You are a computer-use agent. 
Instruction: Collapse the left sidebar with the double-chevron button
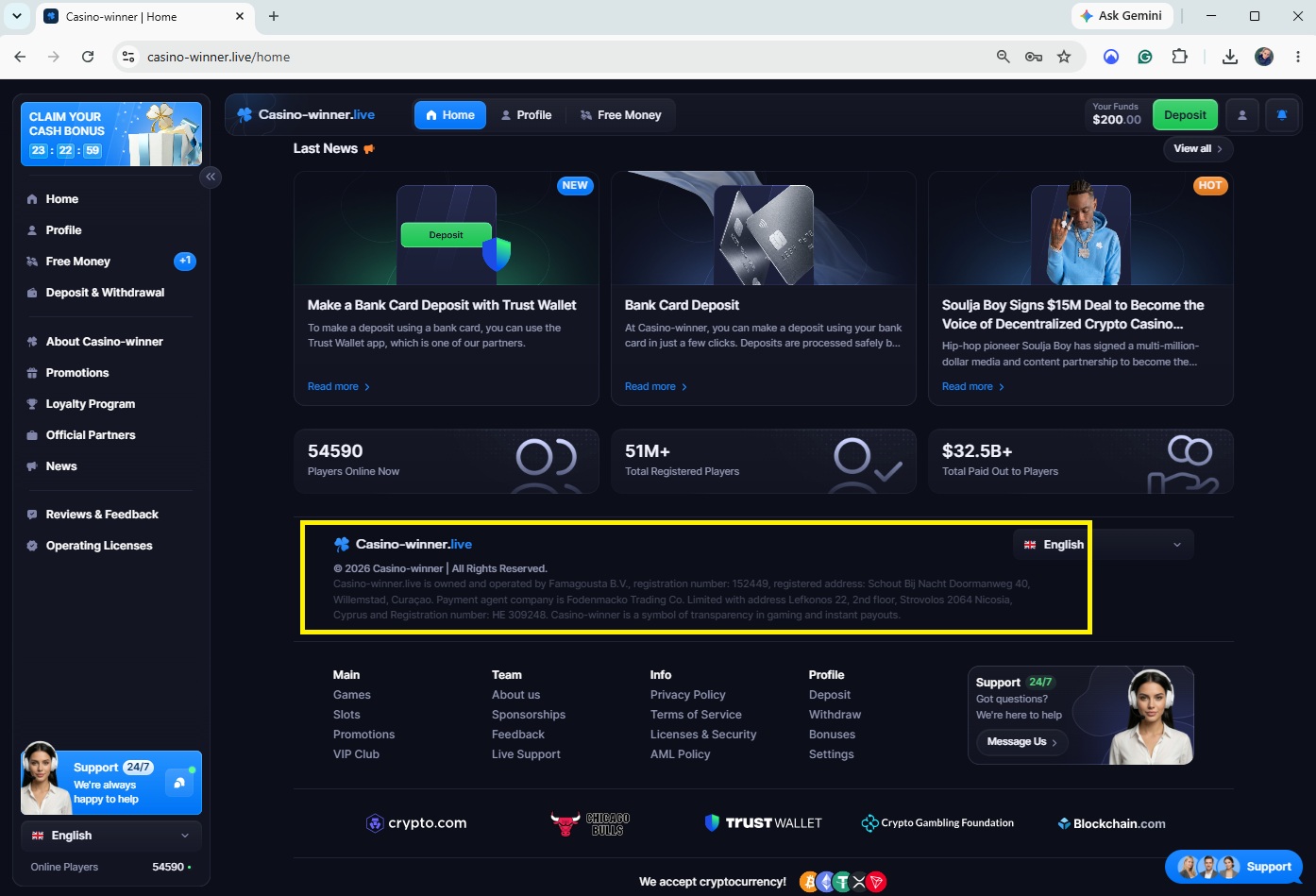click(x=211, y=177)
